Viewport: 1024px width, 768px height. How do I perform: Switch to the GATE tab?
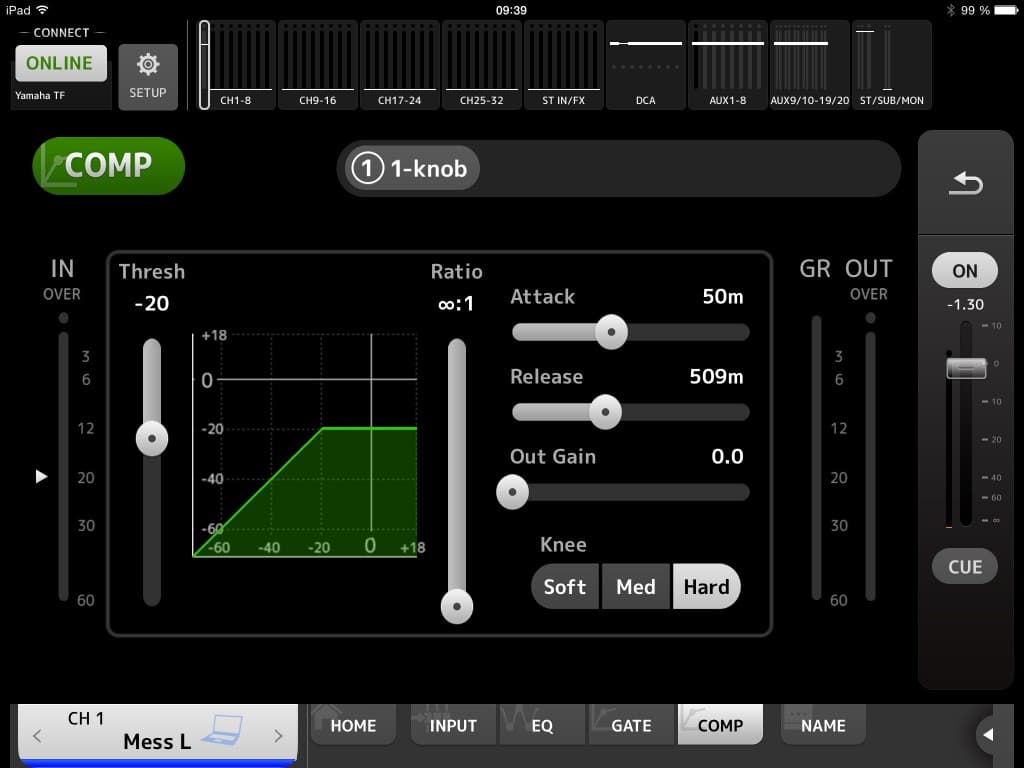click(x=630, y=726)
